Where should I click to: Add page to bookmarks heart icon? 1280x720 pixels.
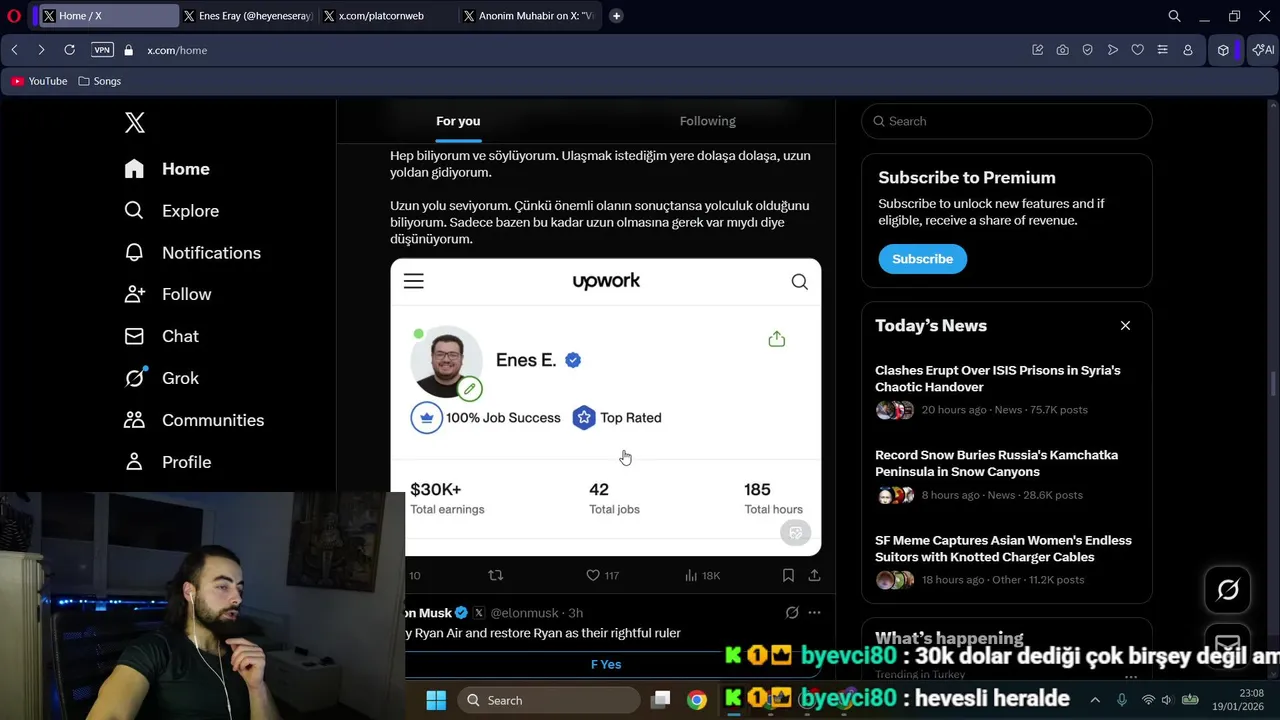pyautogui.click(x=1137, y=50)
